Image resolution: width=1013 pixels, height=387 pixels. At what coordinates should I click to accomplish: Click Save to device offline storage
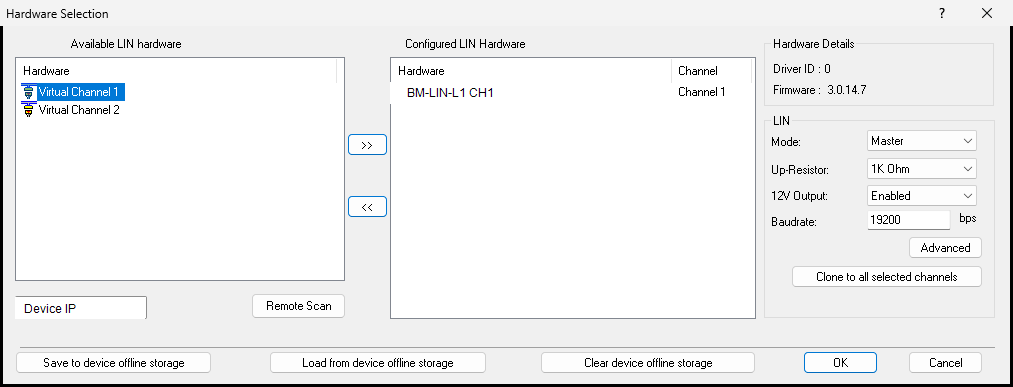click(x=114, y=362)
